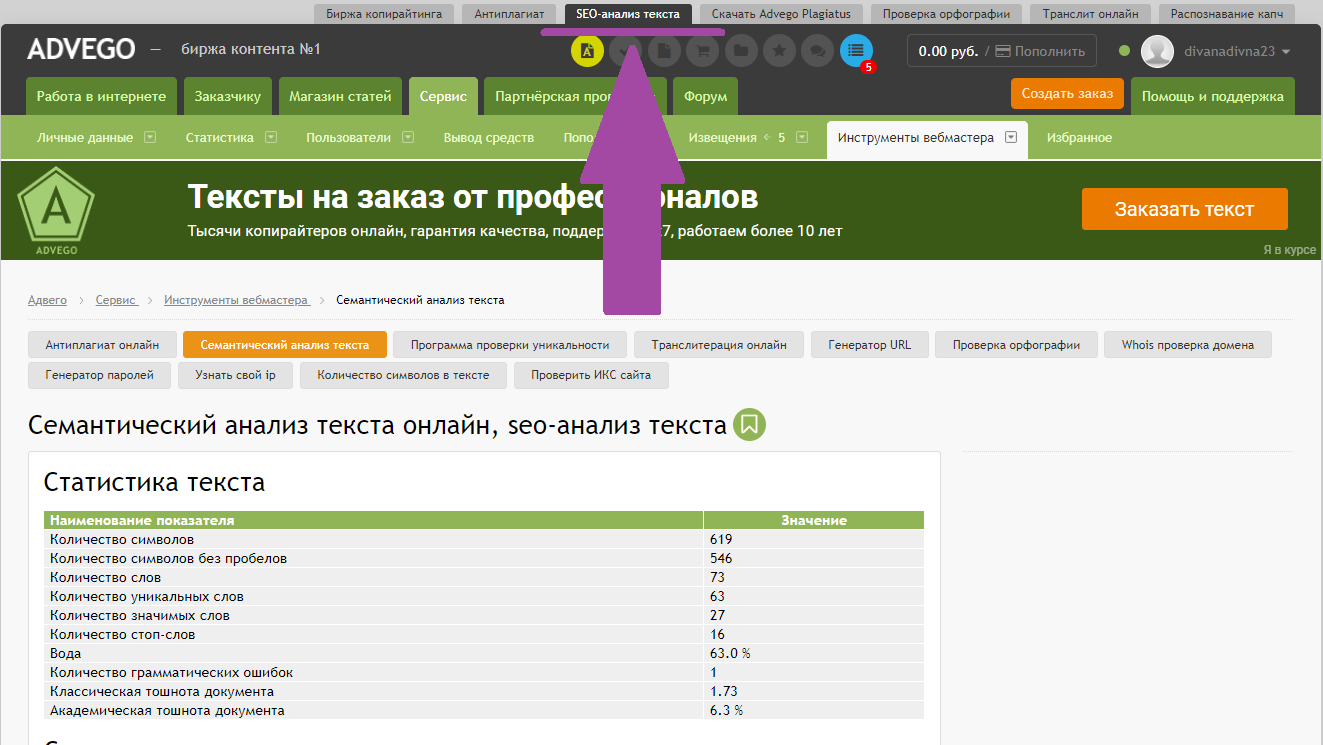Click the ADVEGO logo in header

pyautogui.click(x=81, y=49)
